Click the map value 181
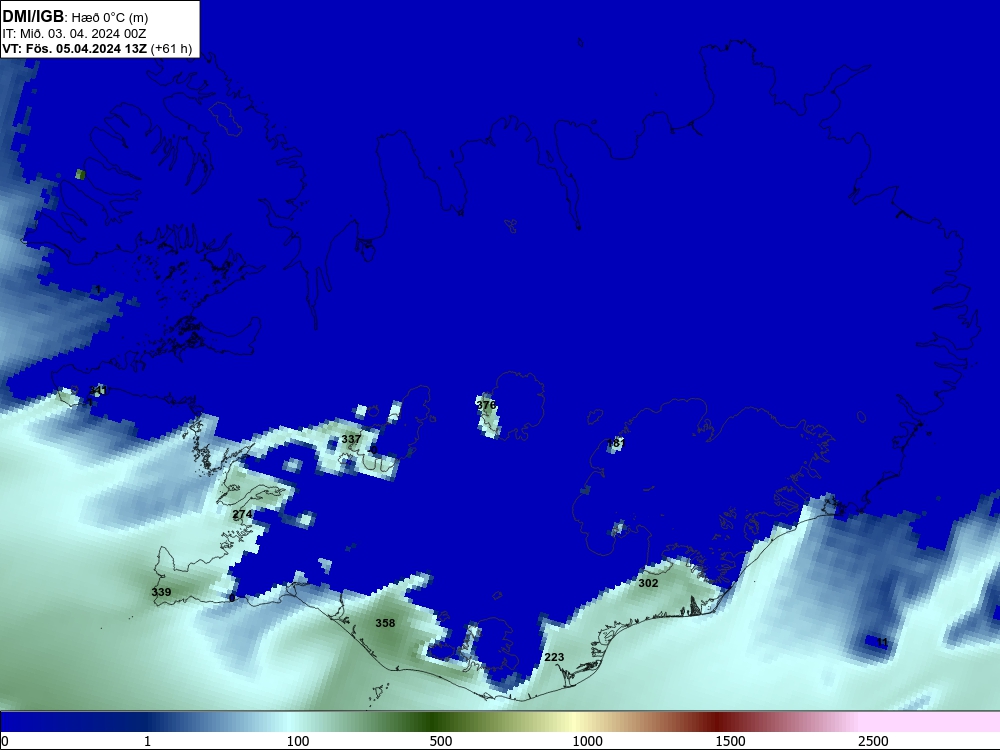Screen dimensions: 1000x750 pyautogui.click(x=616, y=443)
